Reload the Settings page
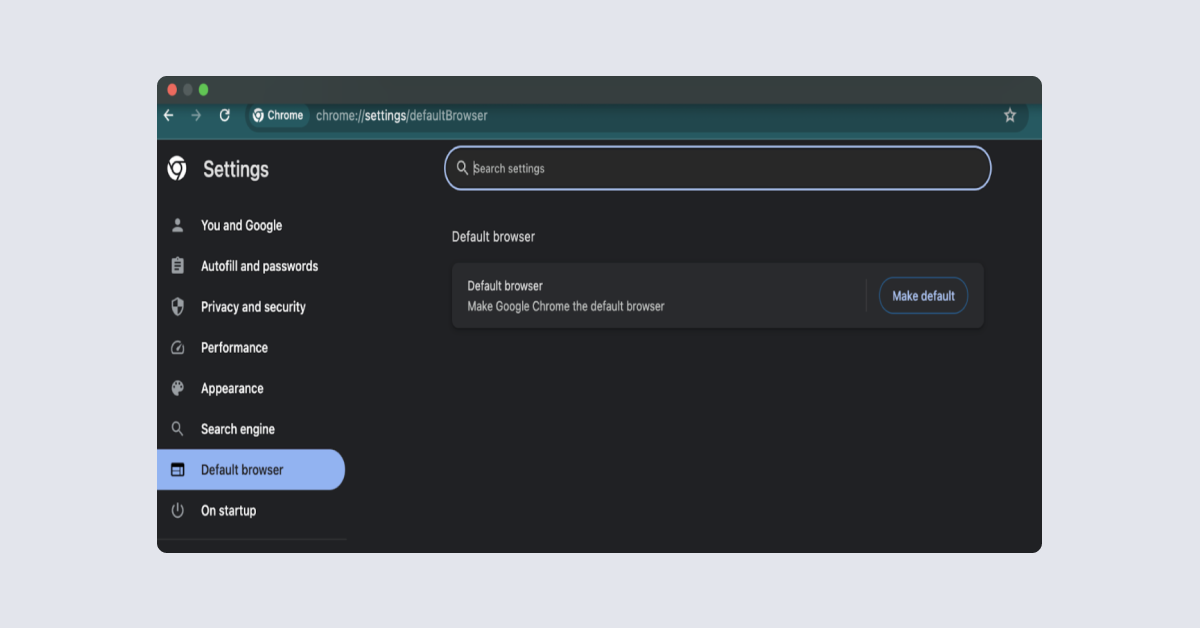The height and width of the screenshot is (628, 1200). (x=224, y=115)
